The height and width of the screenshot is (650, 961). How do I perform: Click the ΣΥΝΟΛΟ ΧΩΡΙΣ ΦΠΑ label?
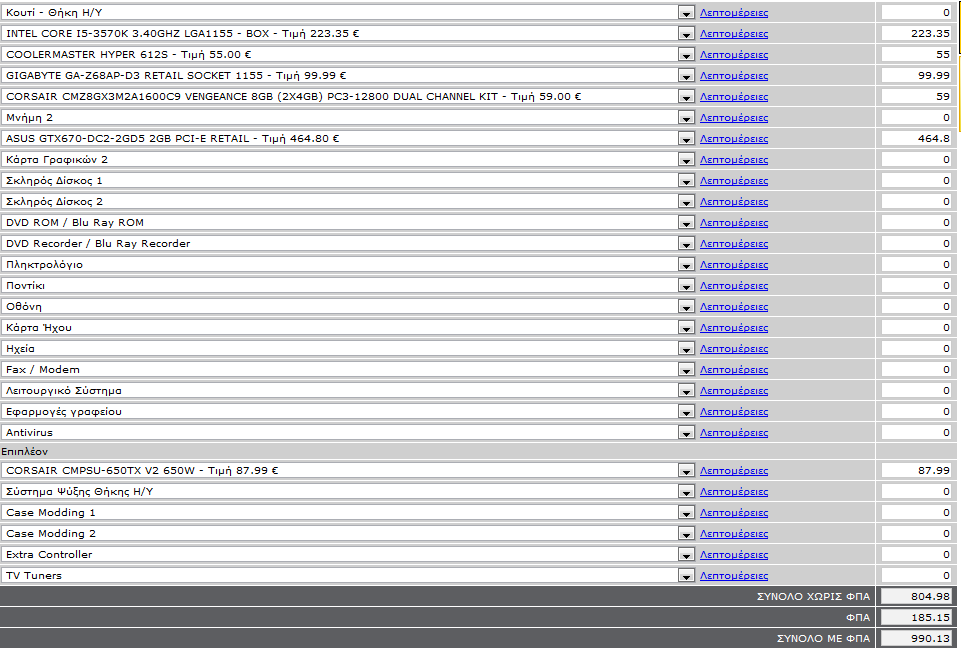pyautogui.click(x=813, y=597)
